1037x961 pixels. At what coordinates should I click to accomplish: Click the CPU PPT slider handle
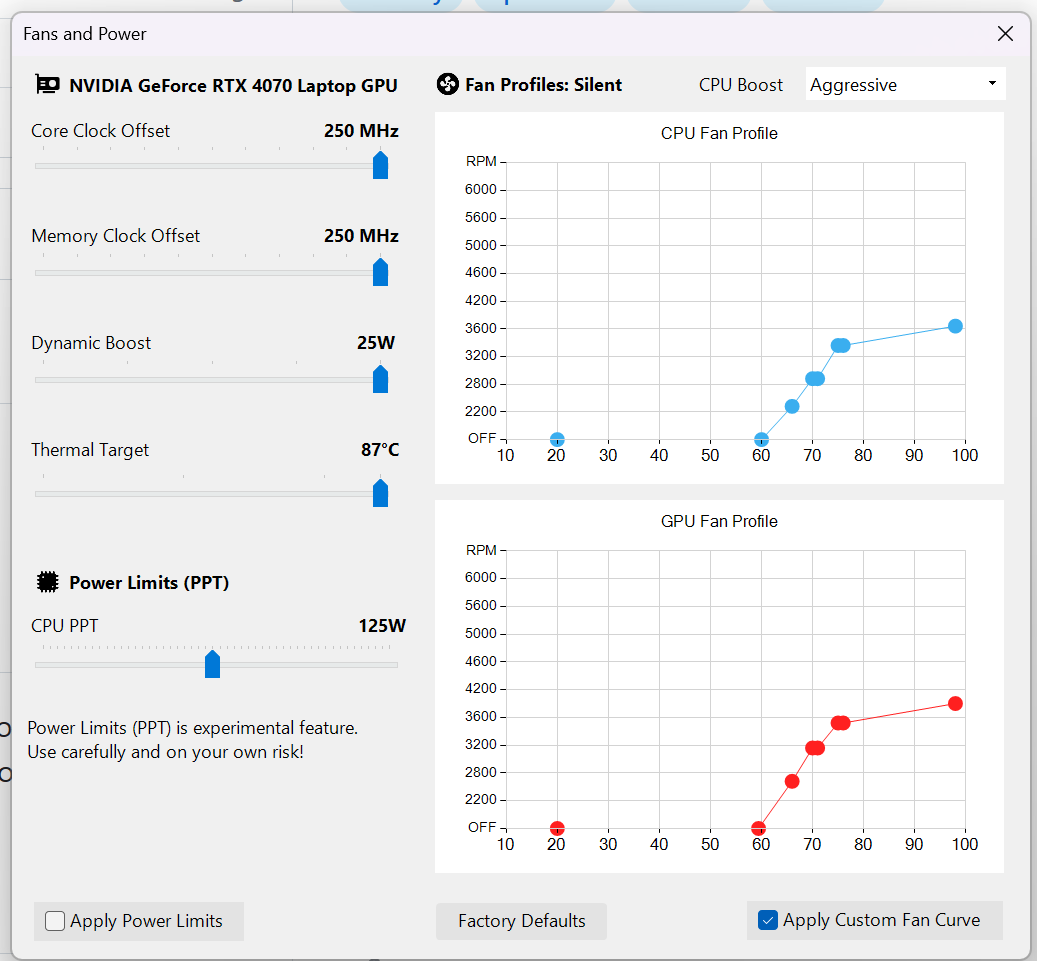[x=212, y=663]
